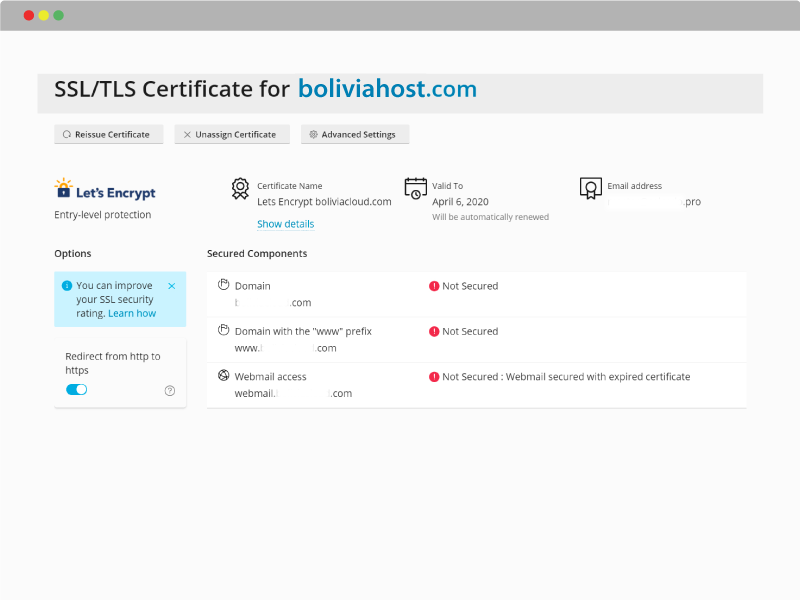Click the Let's Encrypt logo

105,189
